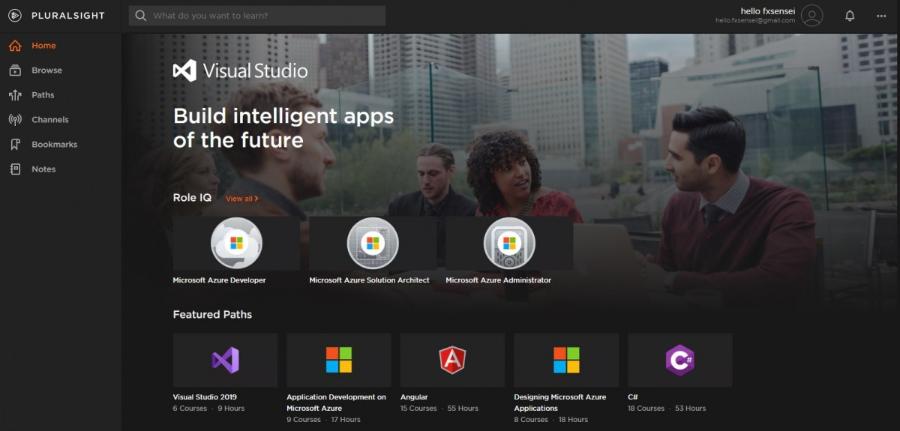Click the Paths signpost icon in sidebar
This screenshot has width=900, height=431.
(15, 95)
